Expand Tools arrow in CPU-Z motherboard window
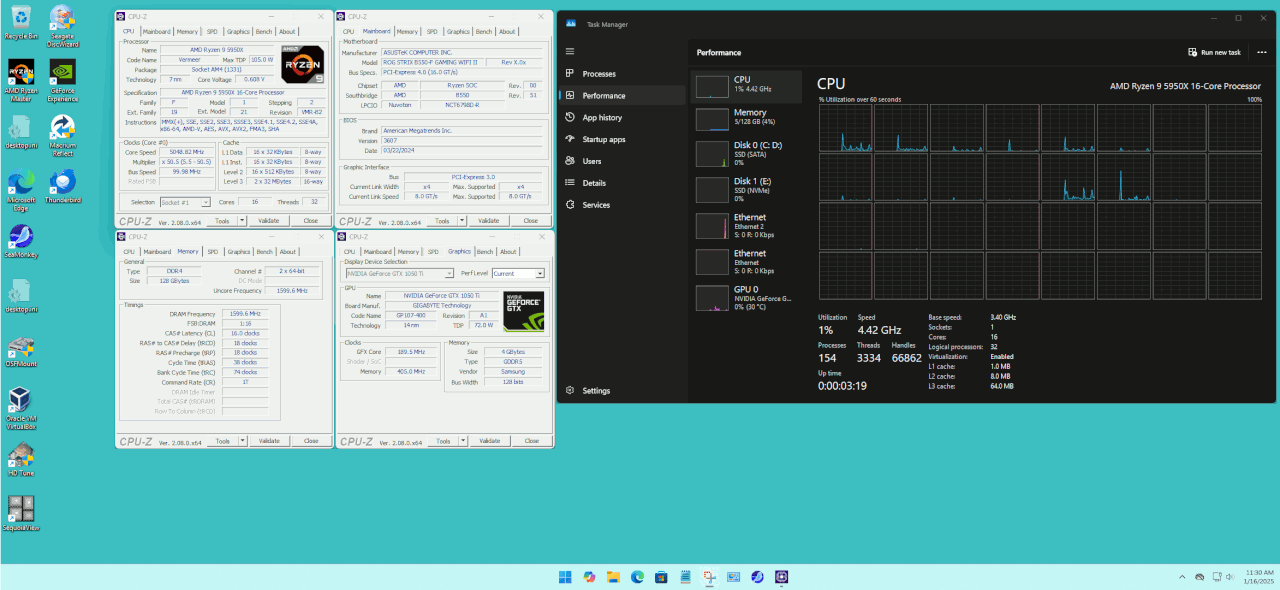This screenshot has width=1280, height=590. 464,220
